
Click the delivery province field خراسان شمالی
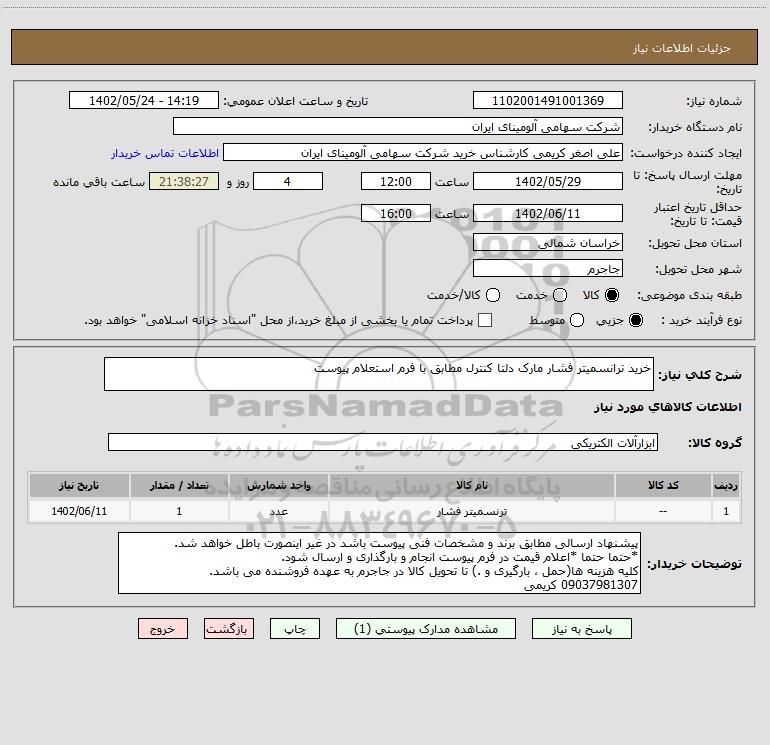548,242
